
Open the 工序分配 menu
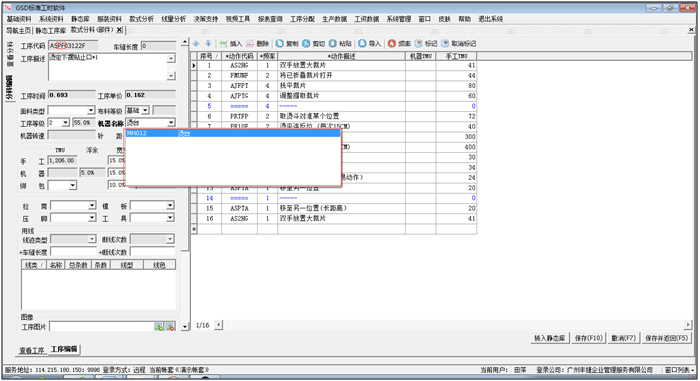(x=302, y=19)
